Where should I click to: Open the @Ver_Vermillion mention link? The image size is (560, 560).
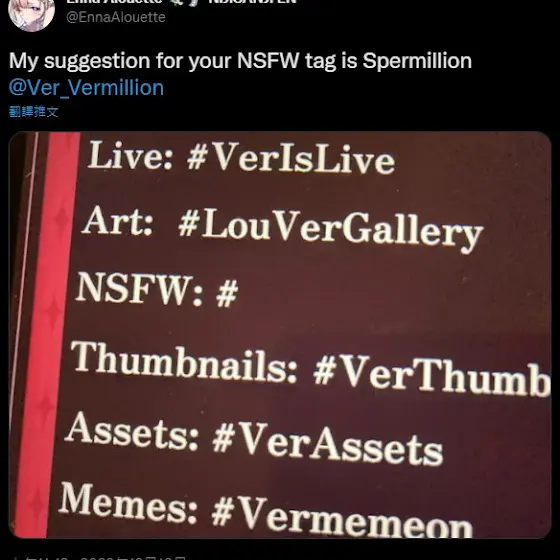coord(86,88)
